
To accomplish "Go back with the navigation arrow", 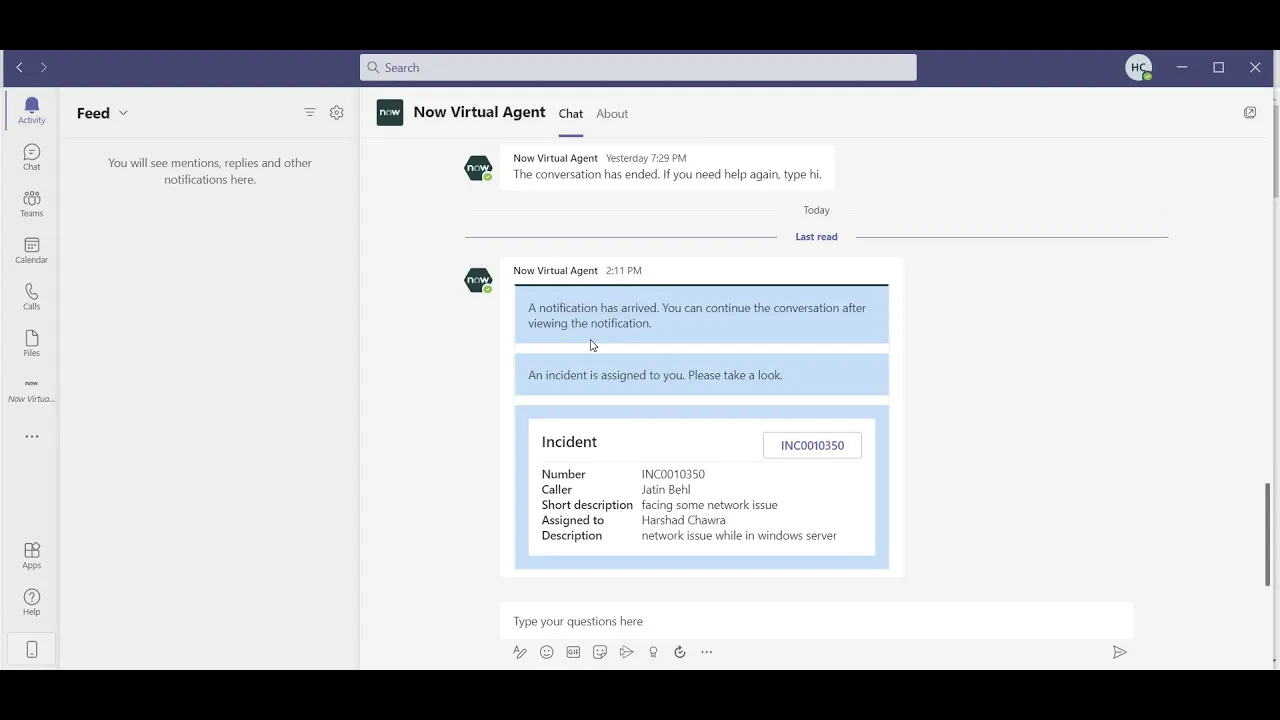I will coord(19,67).
